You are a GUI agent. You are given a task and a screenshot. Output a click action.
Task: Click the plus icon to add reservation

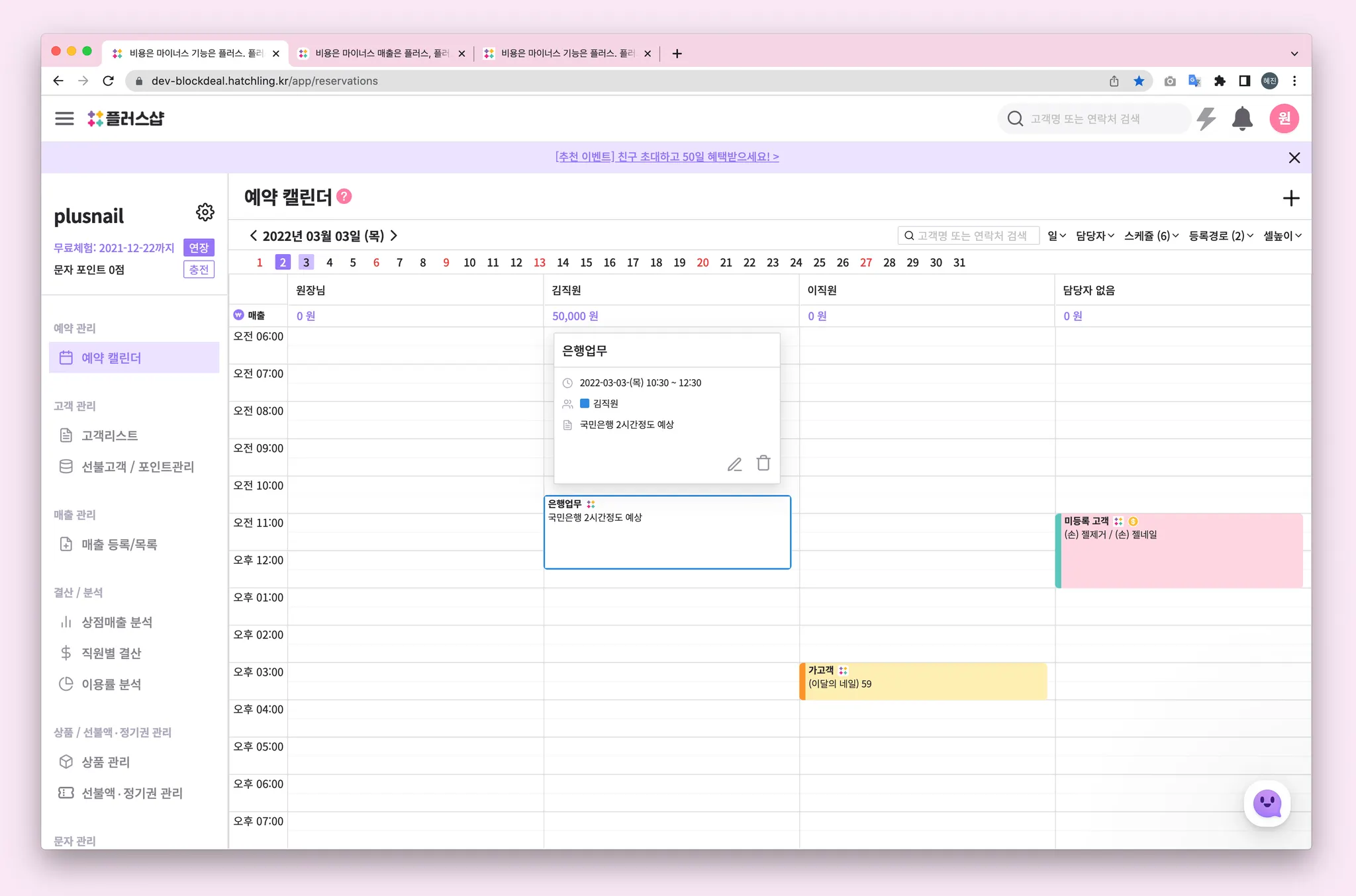pos(1290,198)
